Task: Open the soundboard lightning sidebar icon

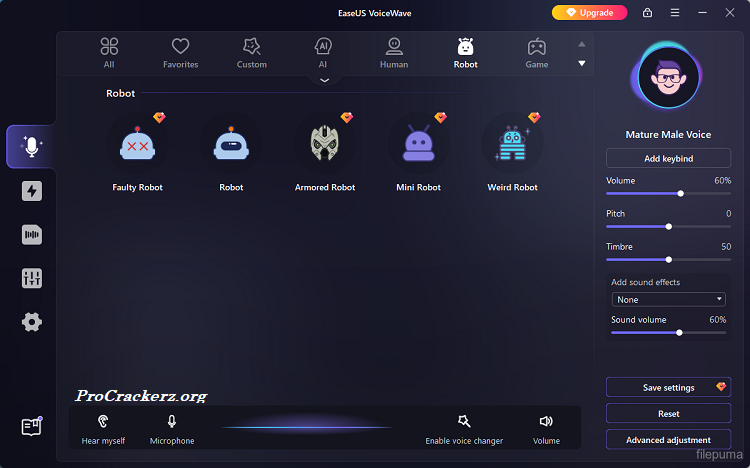Action: (32, 191)
